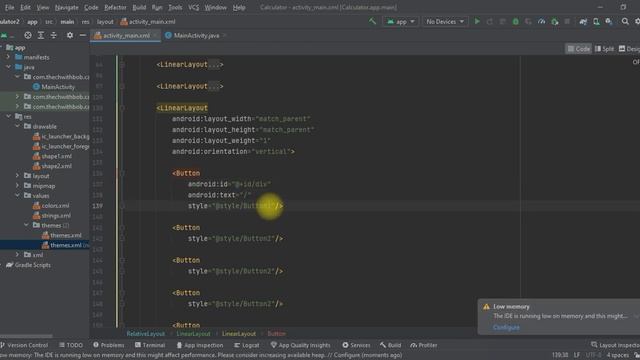
Task: Open the Services tool window
Action: pos(356,345)
